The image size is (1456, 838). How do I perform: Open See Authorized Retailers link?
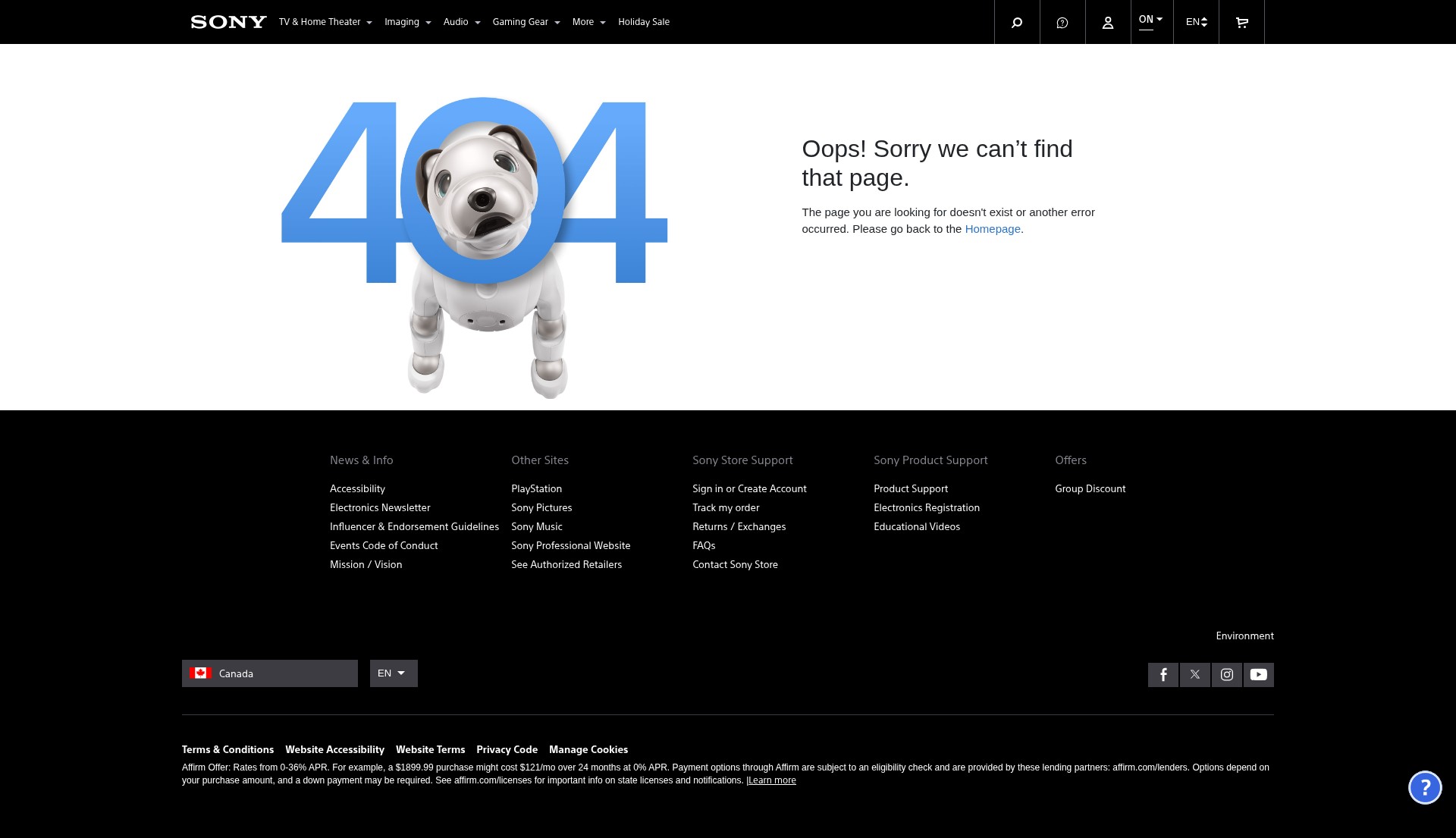[x=566, y=565]
